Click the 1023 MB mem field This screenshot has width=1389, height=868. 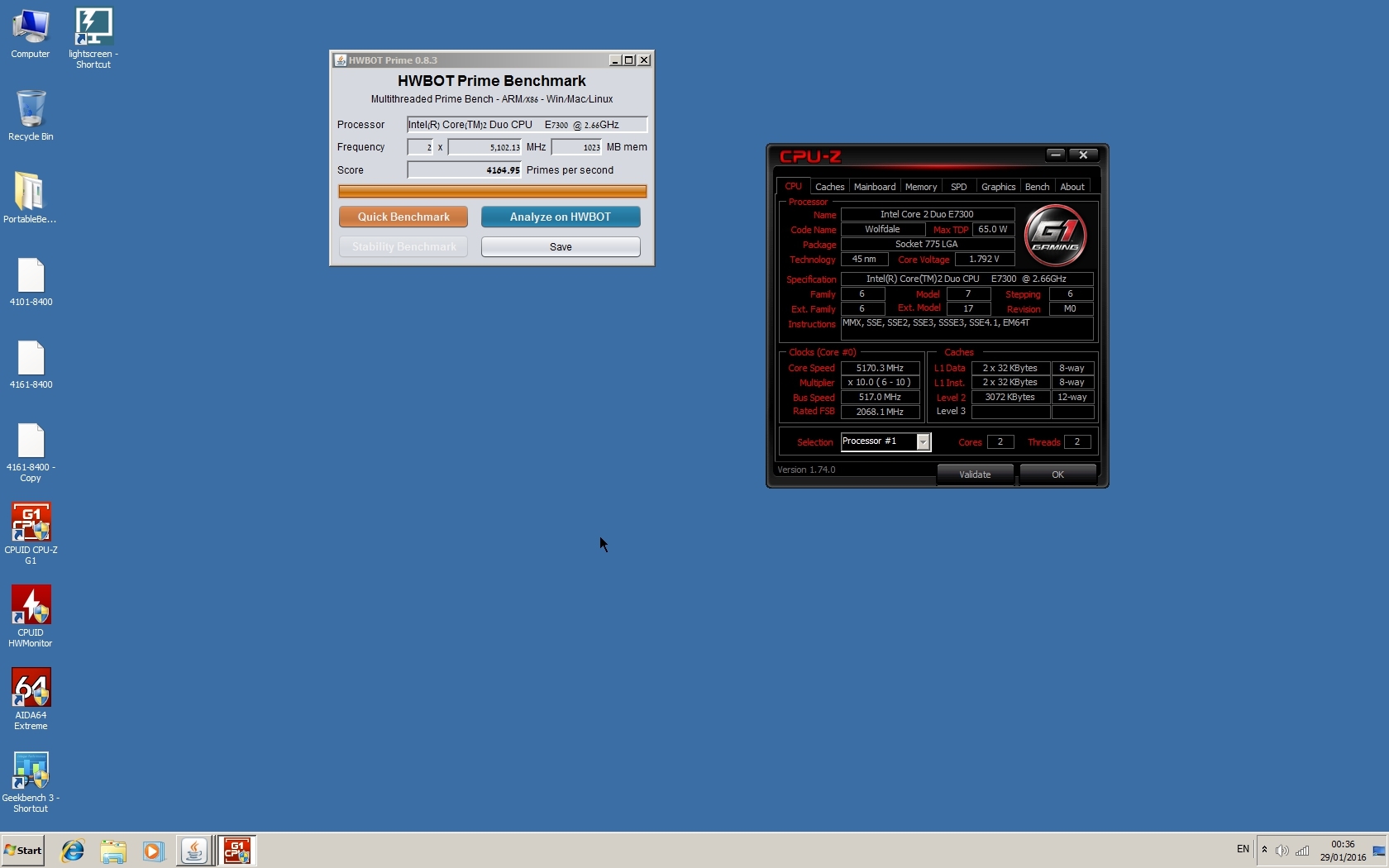(576, 147)
